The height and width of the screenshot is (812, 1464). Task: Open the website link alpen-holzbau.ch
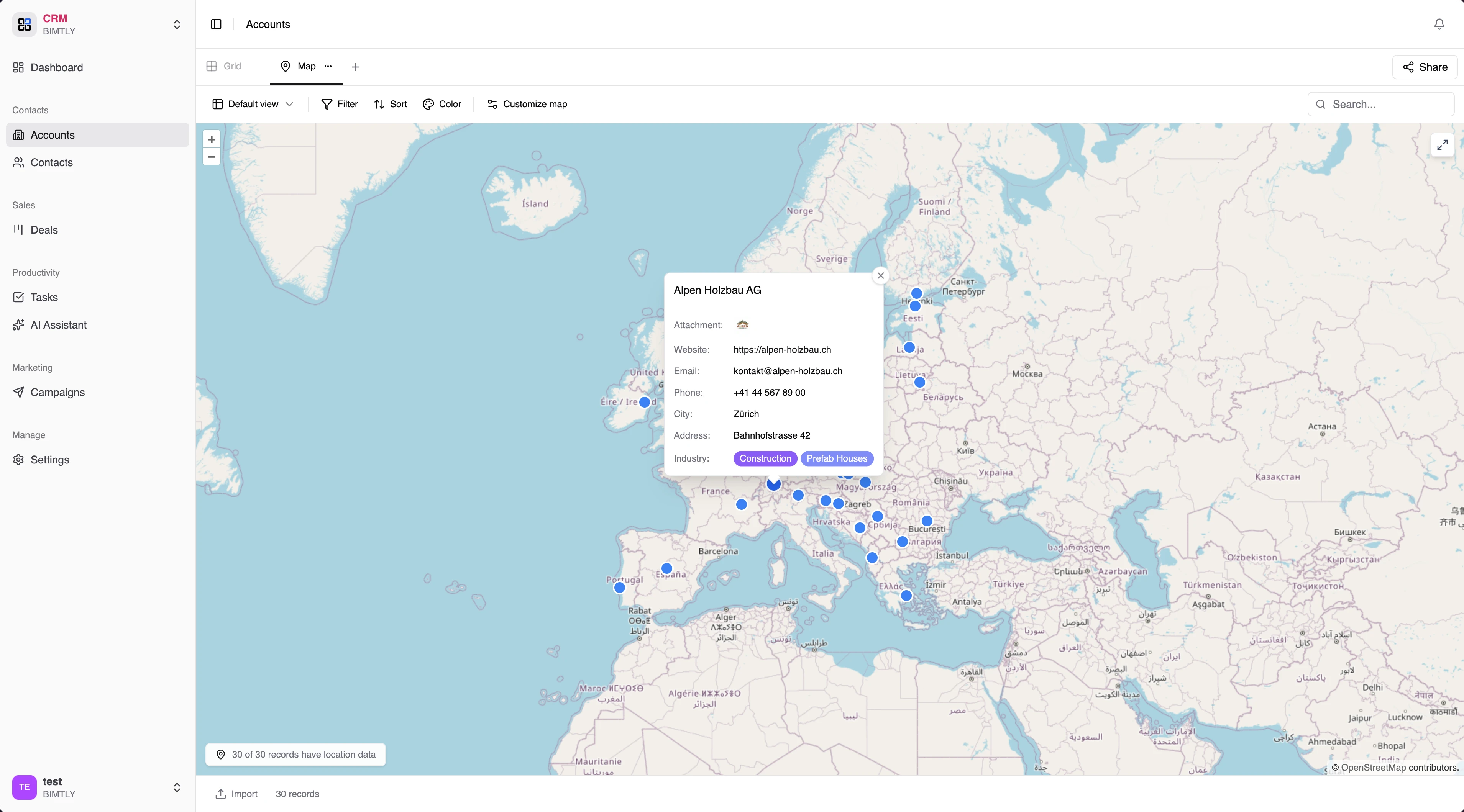(x=781, y=349)
